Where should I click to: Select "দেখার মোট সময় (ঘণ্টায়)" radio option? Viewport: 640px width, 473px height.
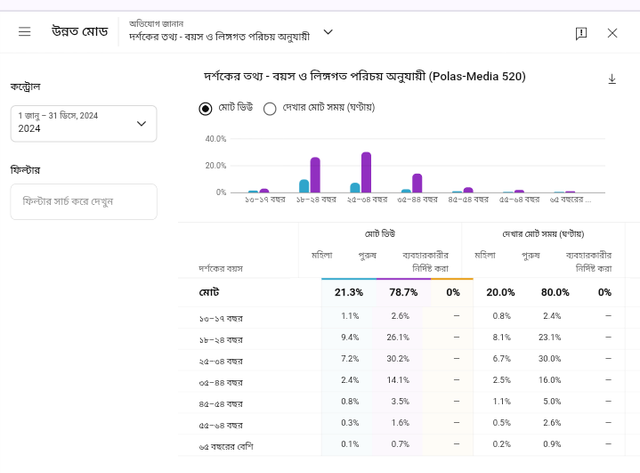point(270,108)
